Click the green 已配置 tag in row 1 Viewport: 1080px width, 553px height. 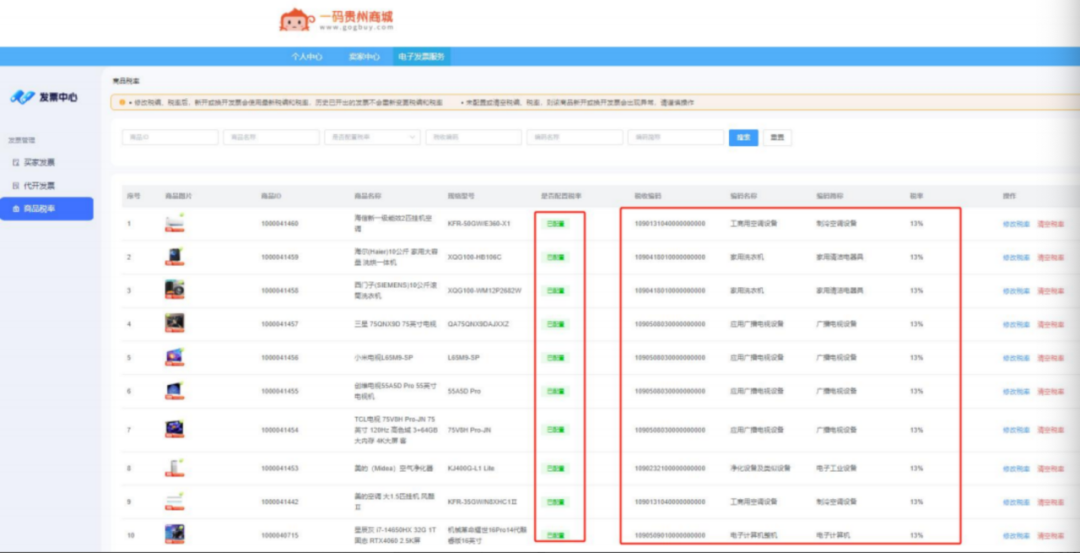[554, 224]
